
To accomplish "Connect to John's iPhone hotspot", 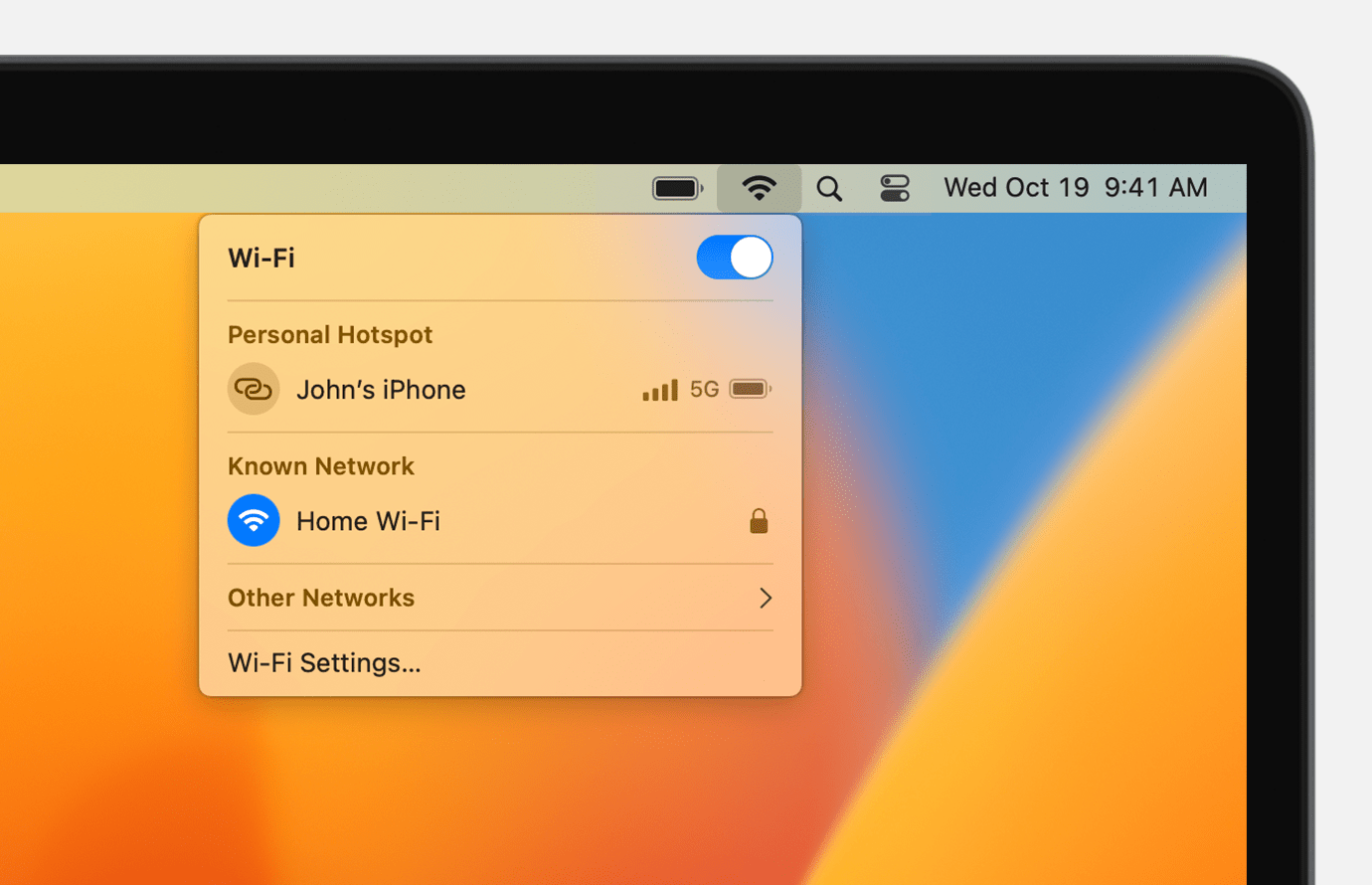I will (x=381, y=389).
